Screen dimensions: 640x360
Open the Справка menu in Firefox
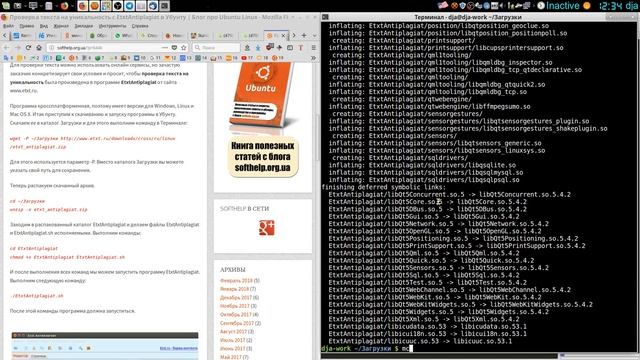click(140, 26)
